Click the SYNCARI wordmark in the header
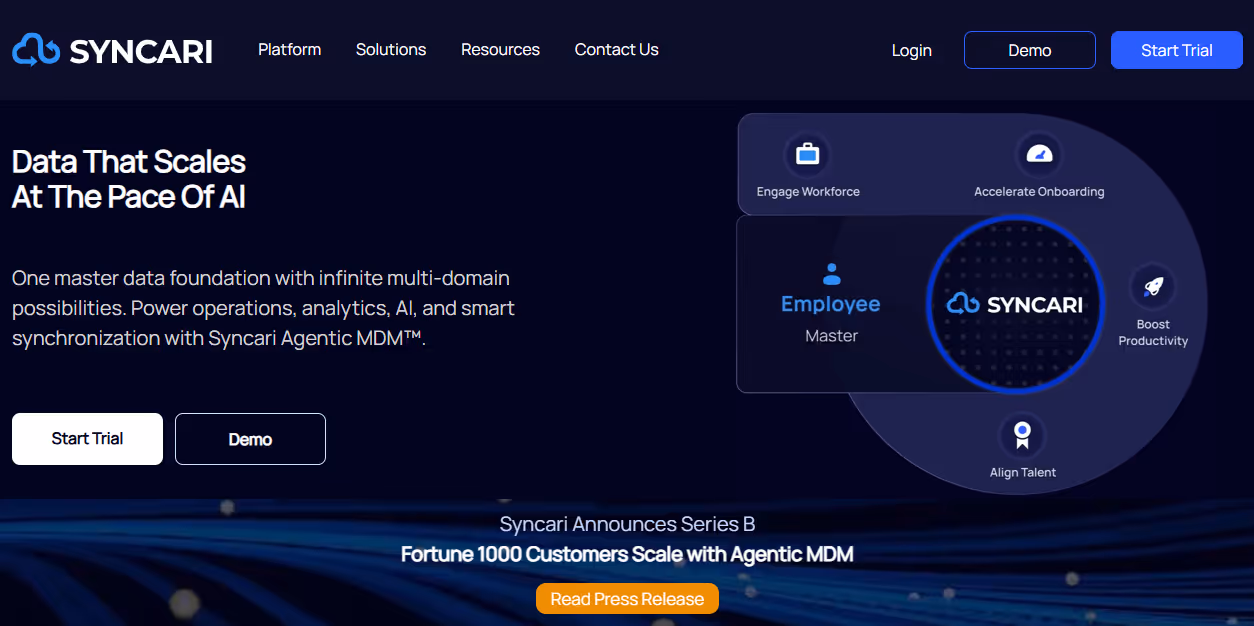 [x=141, y=51]
